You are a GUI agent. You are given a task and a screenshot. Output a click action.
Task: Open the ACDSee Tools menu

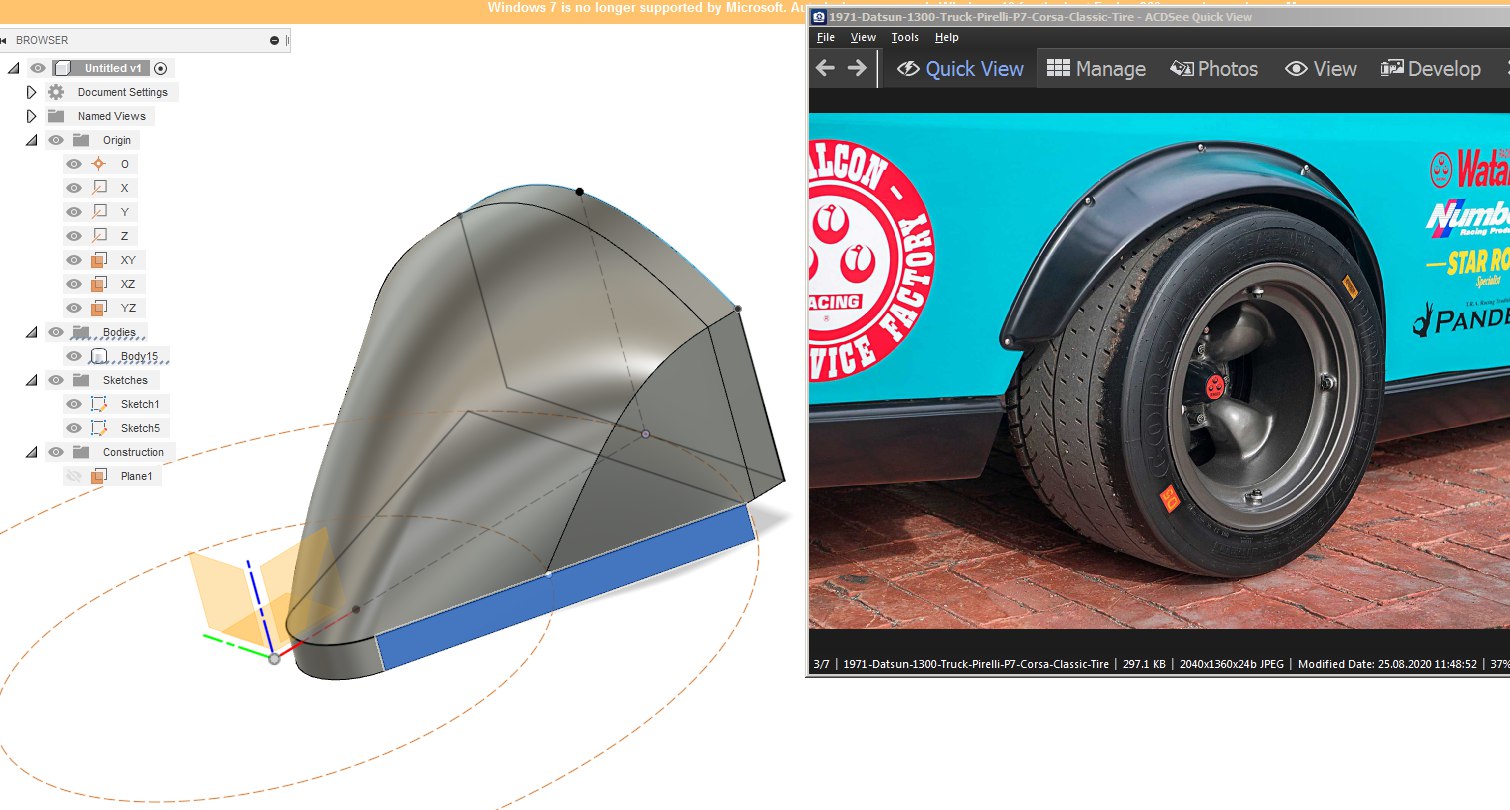[905, 38]
